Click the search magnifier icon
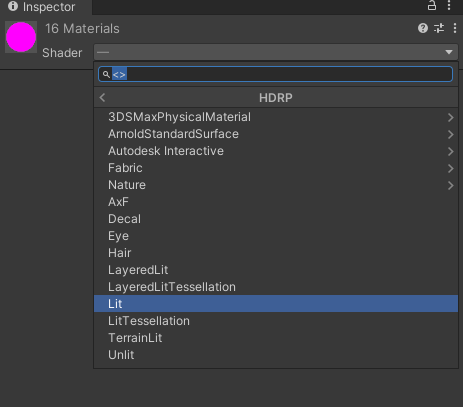The width and height of the screenshot is (463, 407). 106,74
